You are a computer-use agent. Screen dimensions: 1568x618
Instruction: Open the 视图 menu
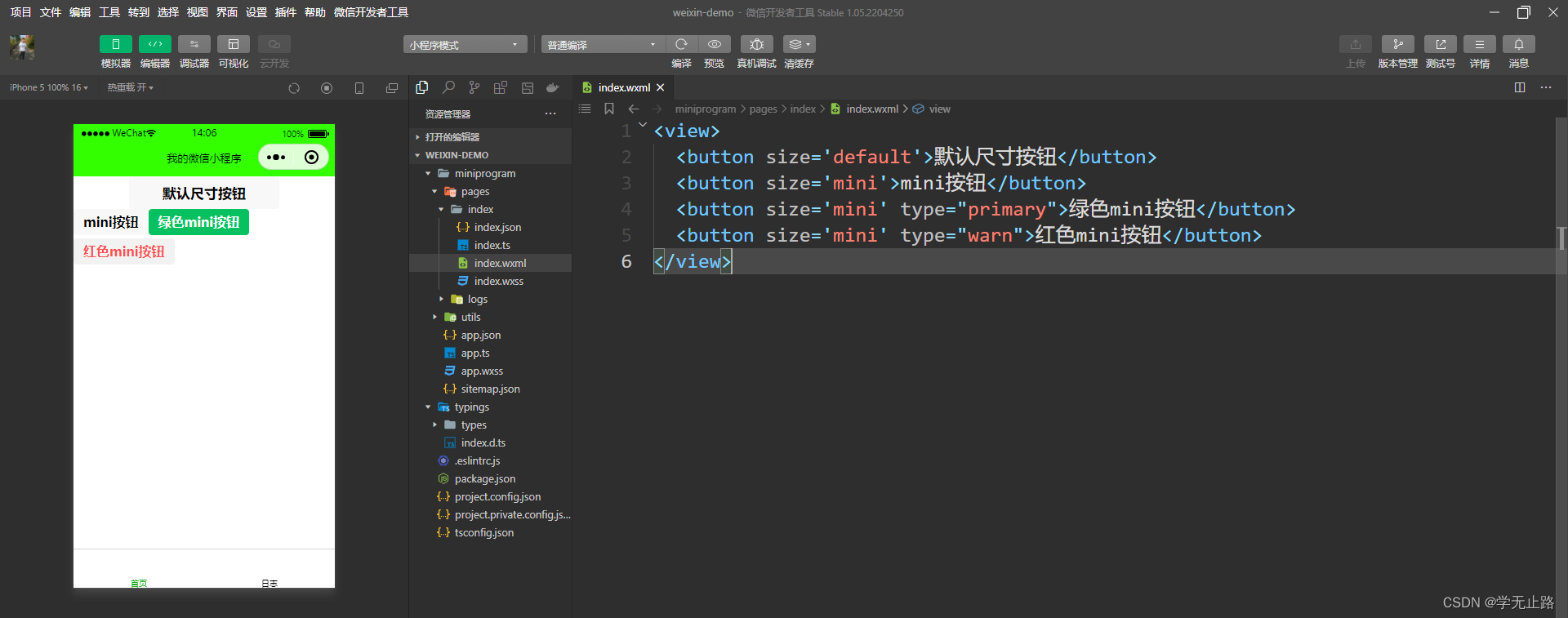click(198, 12)
